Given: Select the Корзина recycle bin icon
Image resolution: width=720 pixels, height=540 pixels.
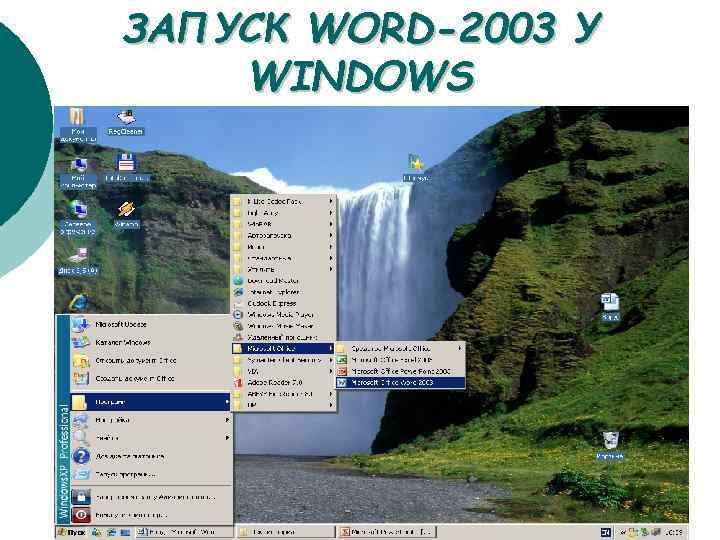Looking at the screenshot, I should tap(610, 446).
